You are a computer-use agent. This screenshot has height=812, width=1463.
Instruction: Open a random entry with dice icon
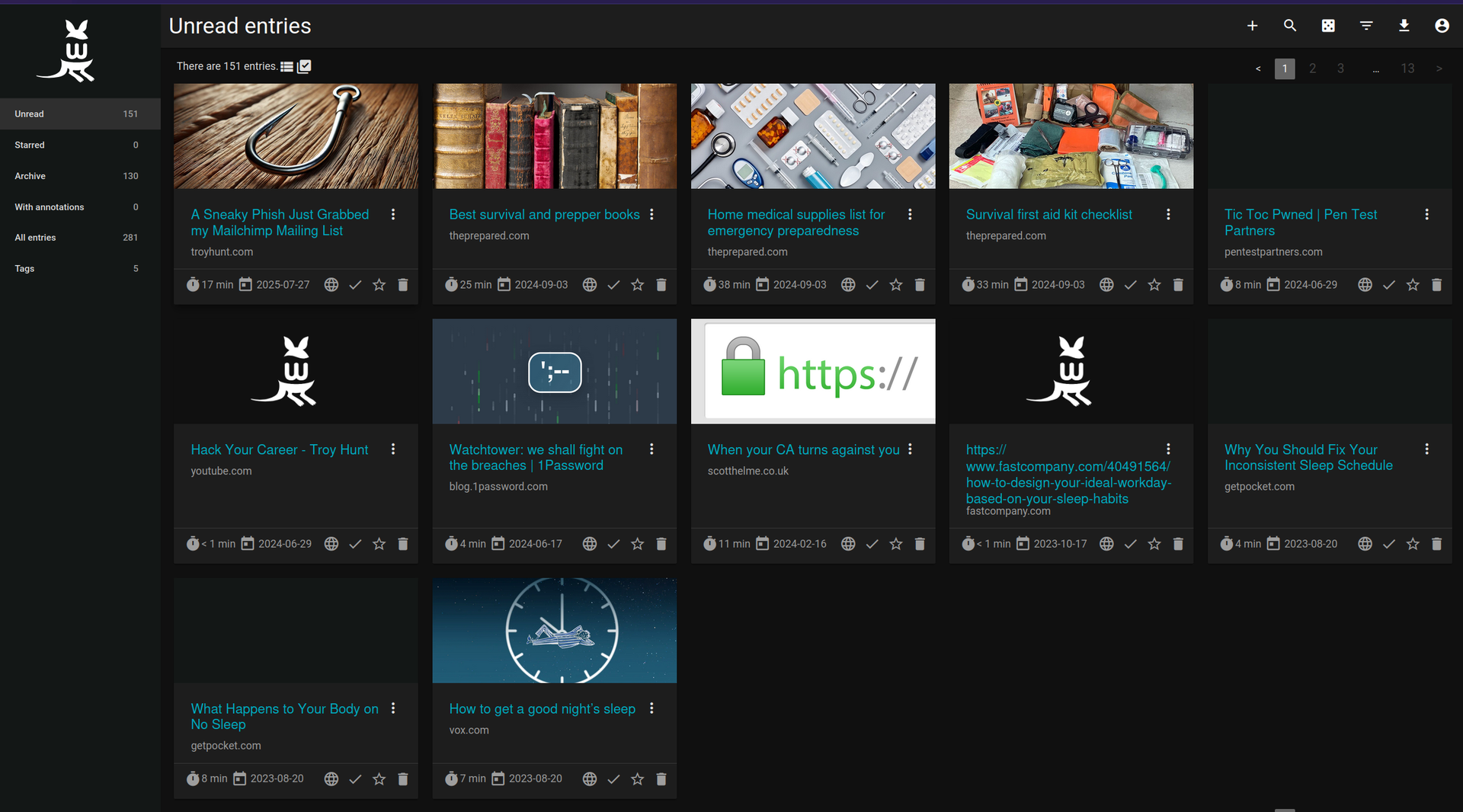click(1328, 26)
